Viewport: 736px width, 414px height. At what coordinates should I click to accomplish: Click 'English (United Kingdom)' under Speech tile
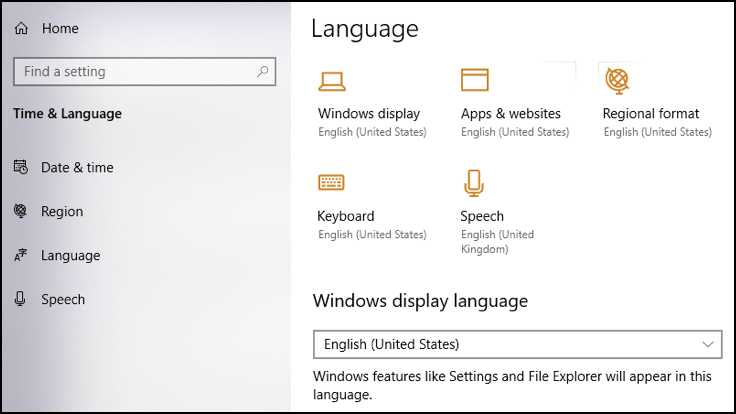pos(498,241)
